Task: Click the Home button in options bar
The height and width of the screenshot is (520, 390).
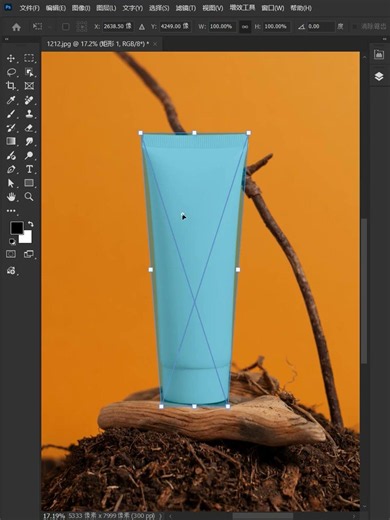Action: 16,27
